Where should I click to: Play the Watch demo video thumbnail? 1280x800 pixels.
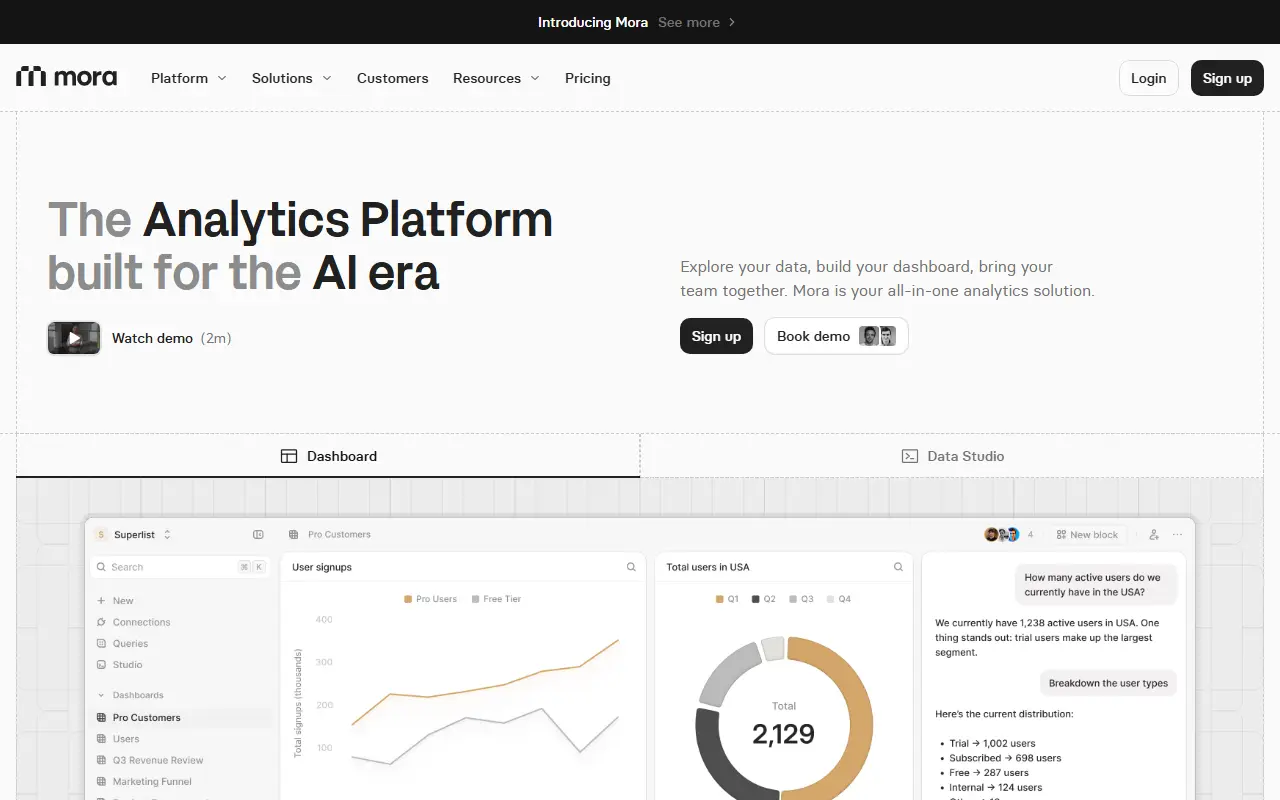74,338
